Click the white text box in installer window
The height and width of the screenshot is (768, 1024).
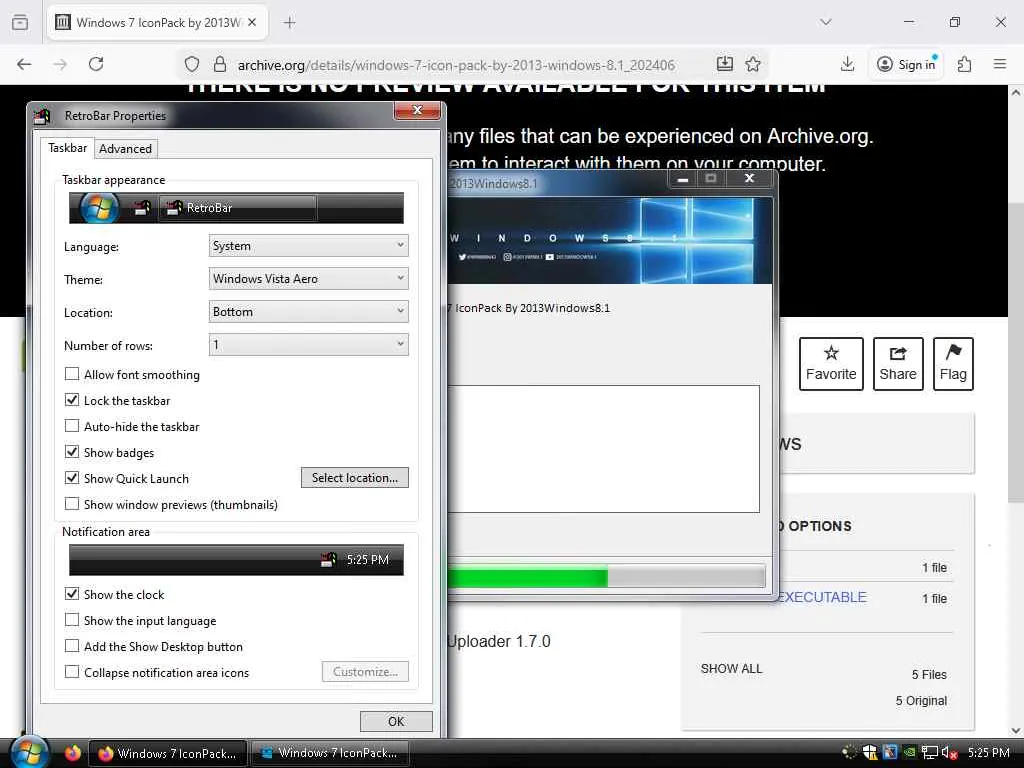[x=603, y=449]
